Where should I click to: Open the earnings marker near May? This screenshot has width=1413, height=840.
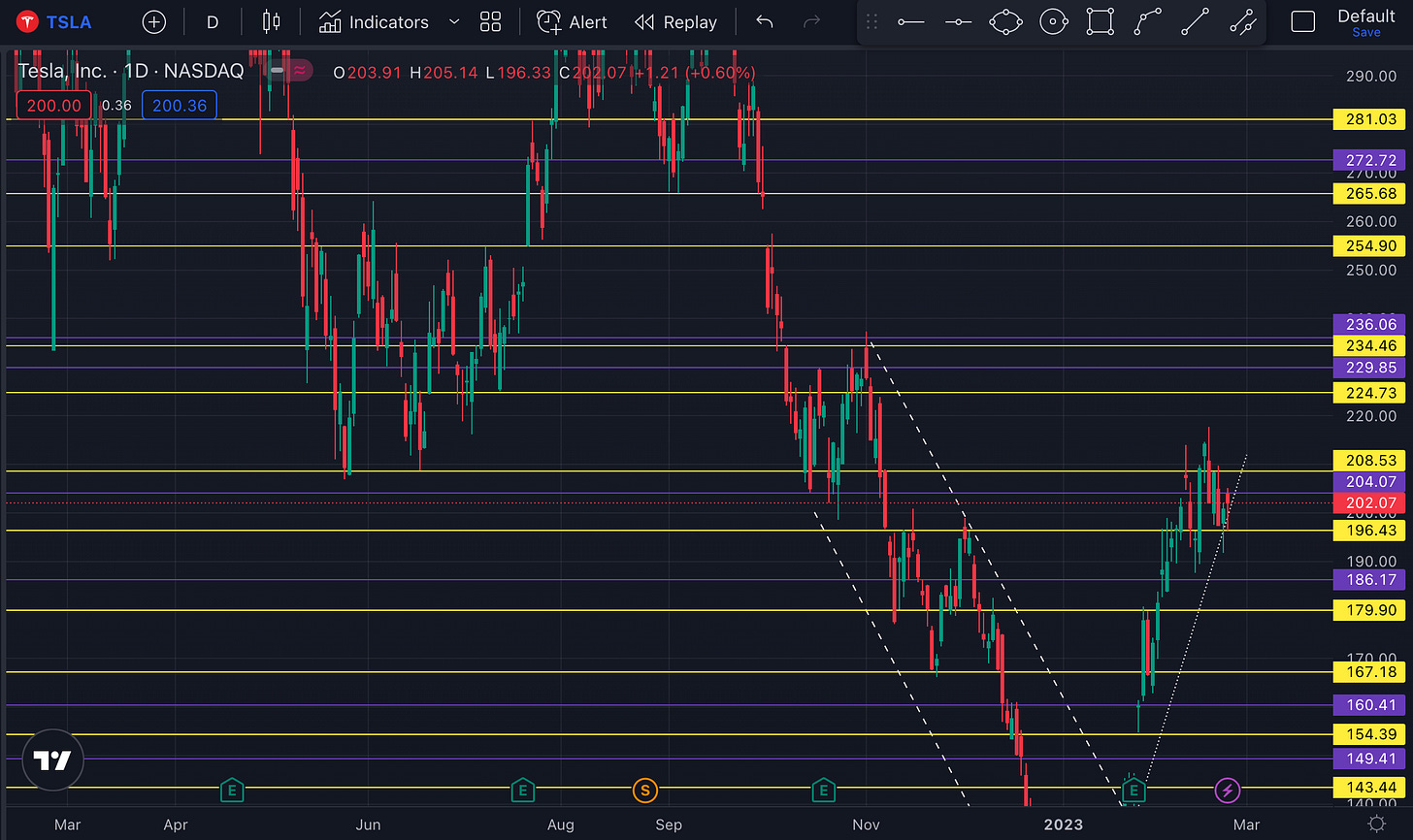click(x=231, y=791)
